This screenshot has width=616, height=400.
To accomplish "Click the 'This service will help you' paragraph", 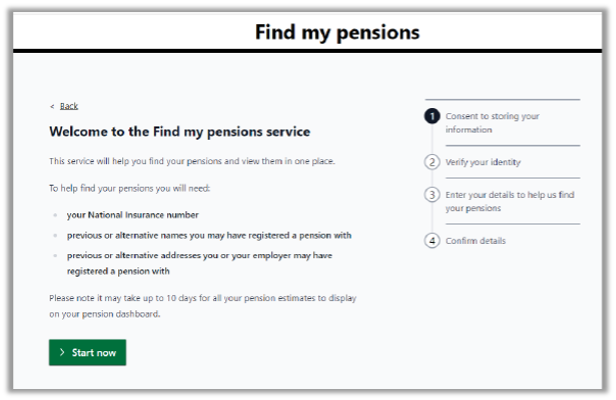I will pos(193,161).
